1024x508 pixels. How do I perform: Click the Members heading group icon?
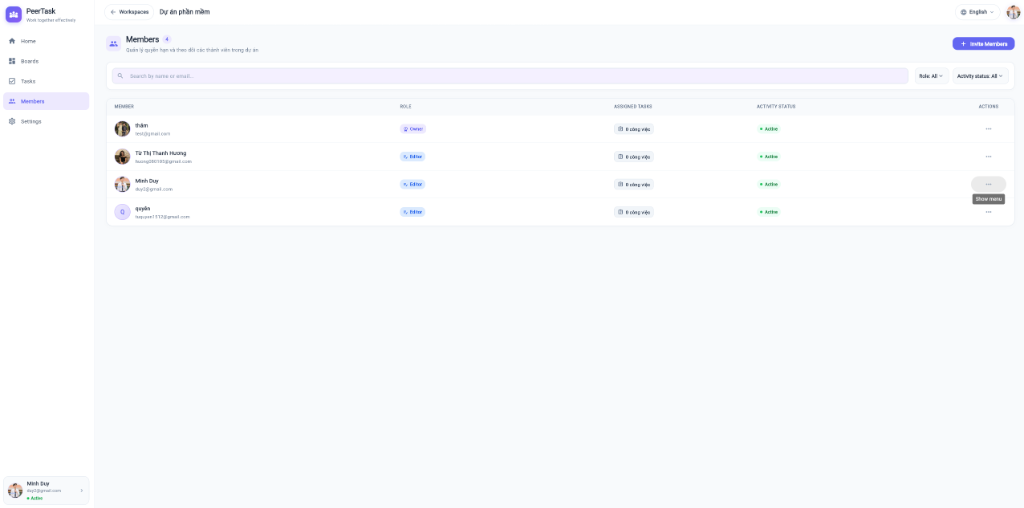(114, 44)
